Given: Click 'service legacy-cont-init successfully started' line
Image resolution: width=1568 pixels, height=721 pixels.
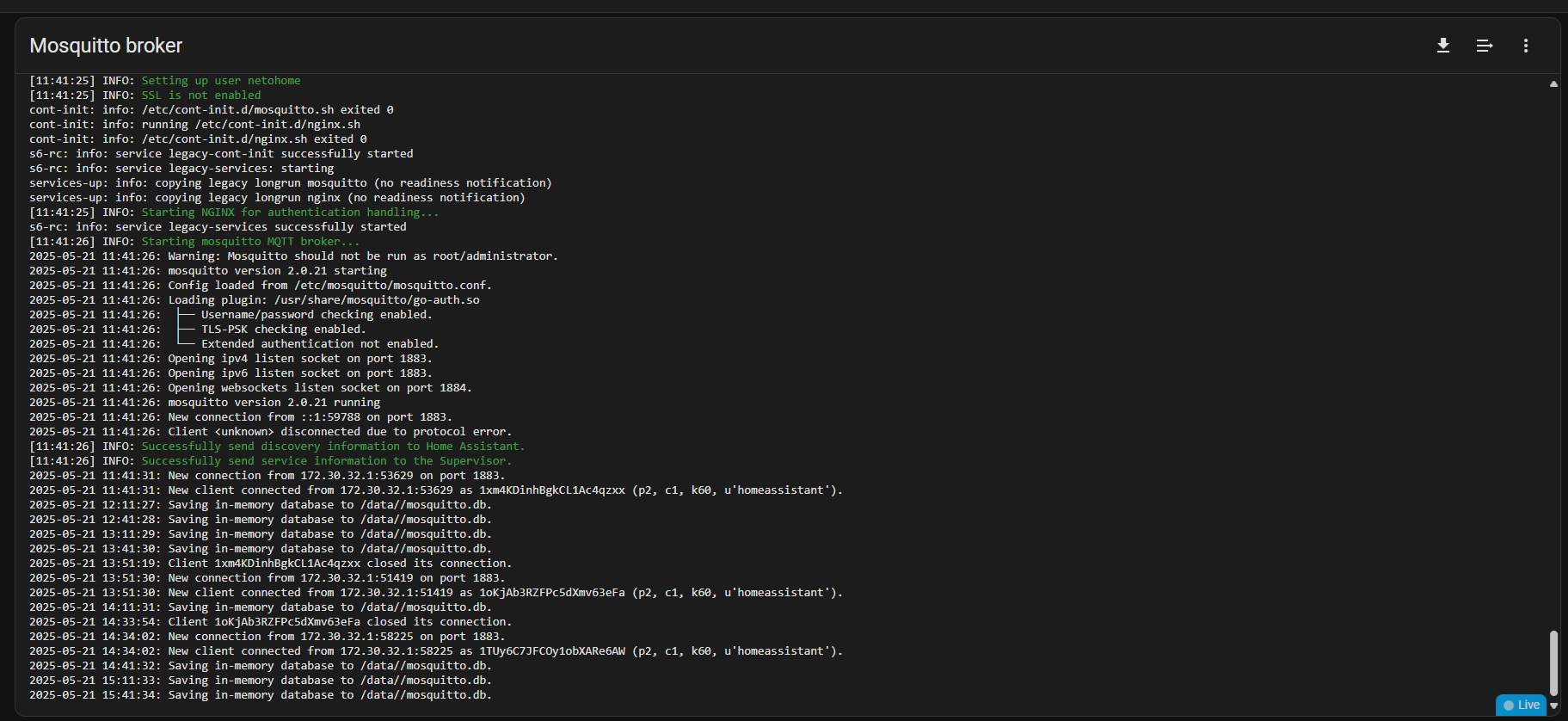Looking at the screenshot, I should (x=221, y=154).
